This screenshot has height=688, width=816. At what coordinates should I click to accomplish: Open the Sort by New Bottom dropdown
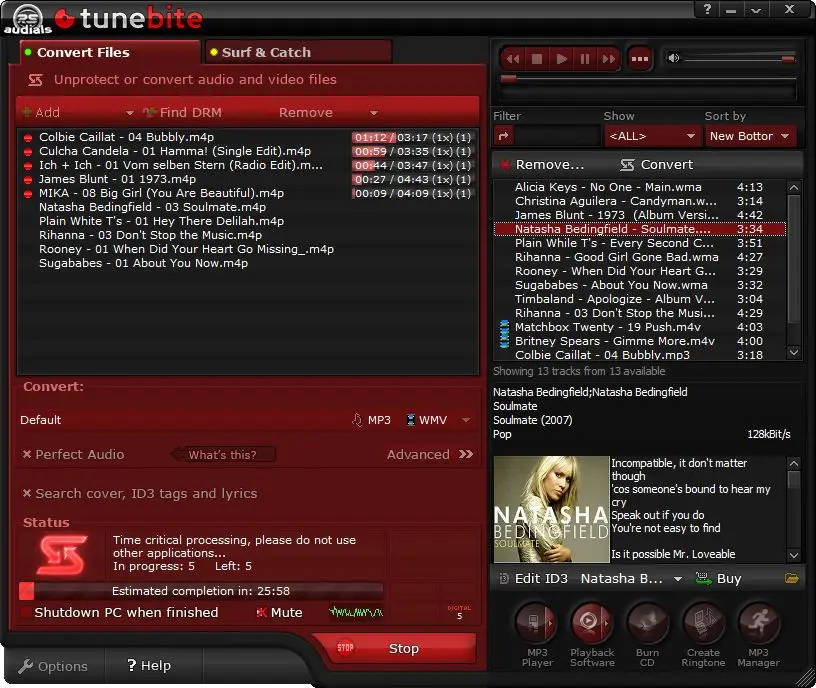tap(750, 136)
